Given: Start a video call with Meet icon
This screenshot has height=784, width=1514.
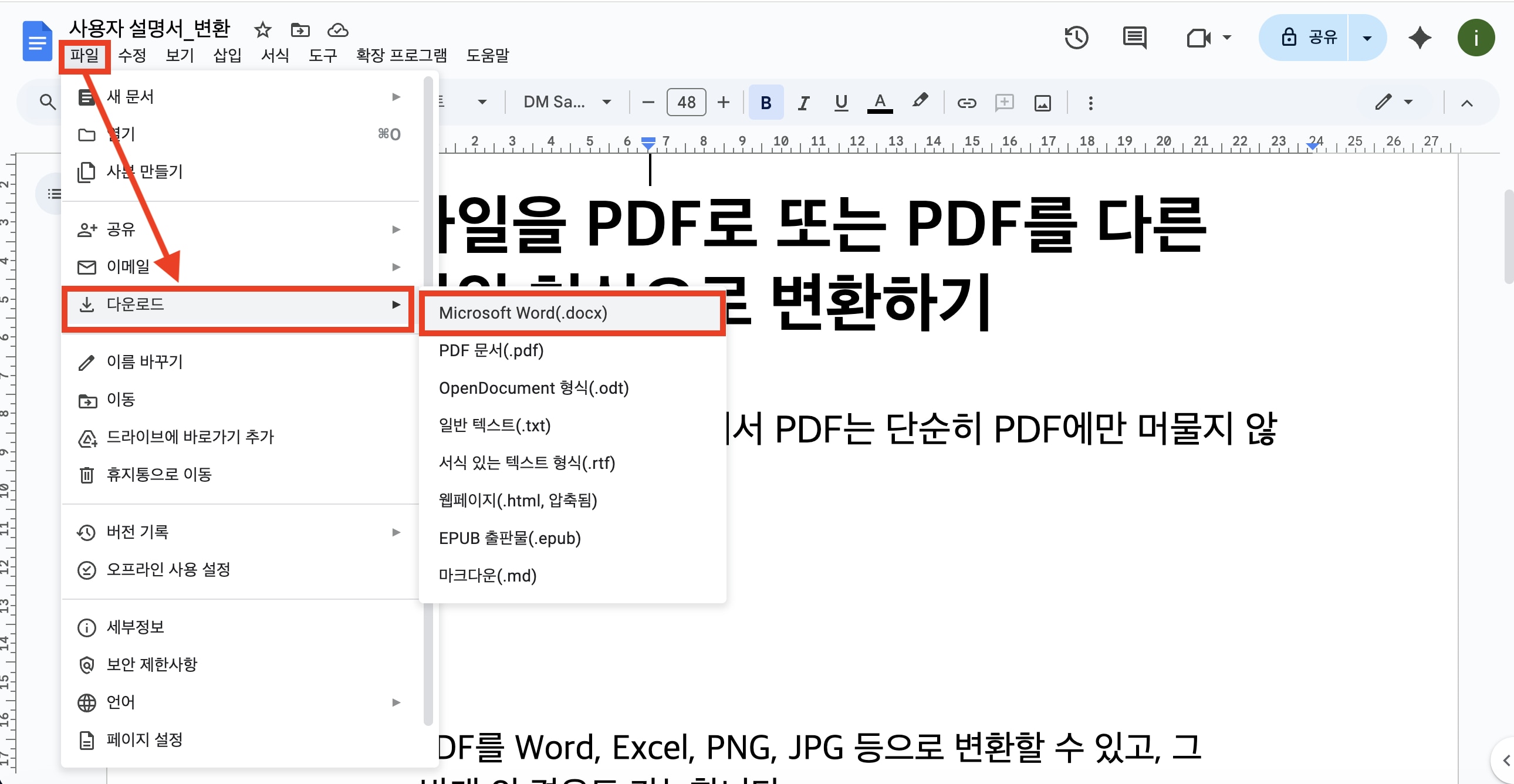Looking at the screenshot, I should coord(1199,38).
